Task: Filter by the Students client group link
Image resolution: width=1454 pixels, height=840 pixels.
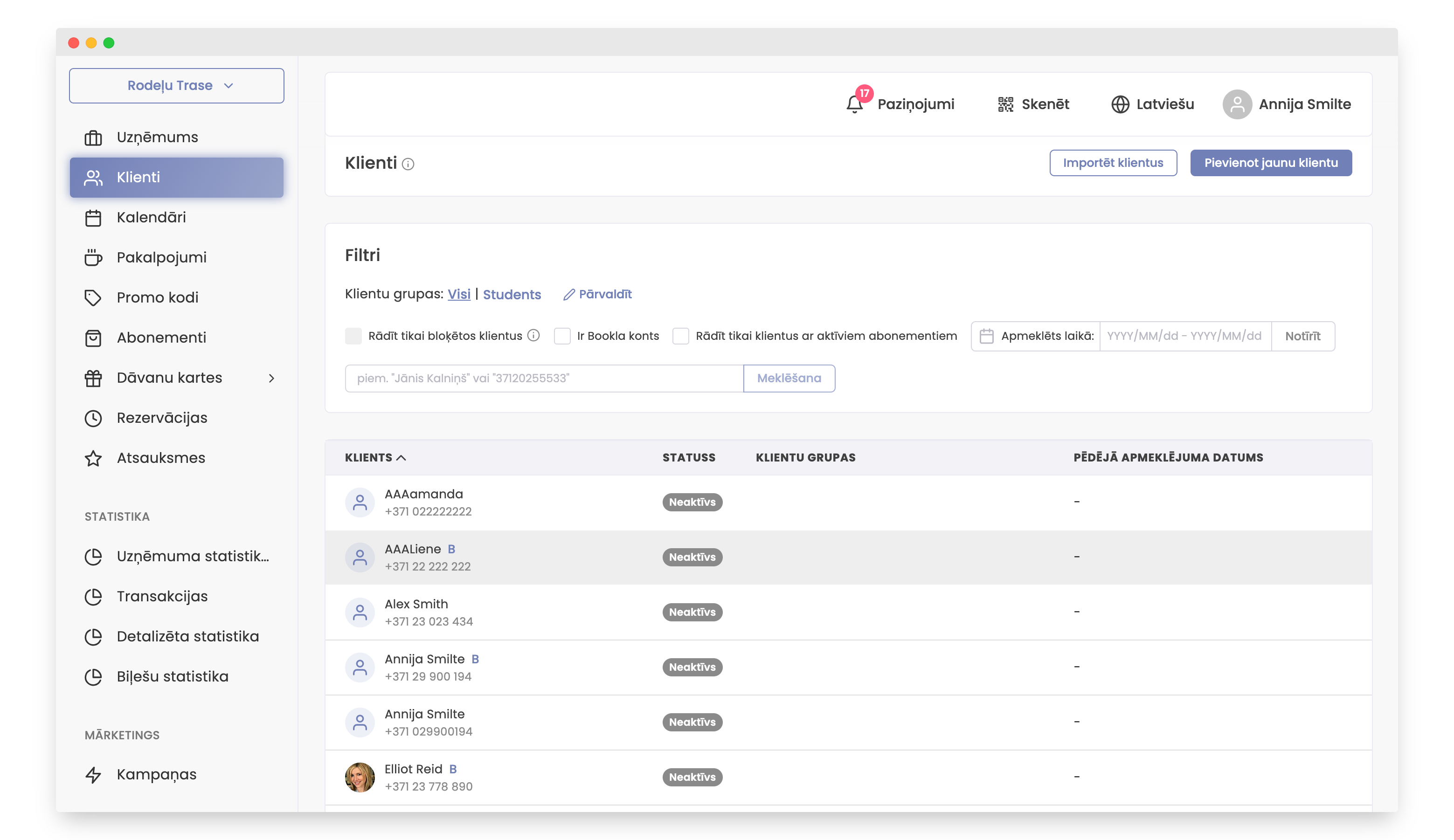Action: 512,295
